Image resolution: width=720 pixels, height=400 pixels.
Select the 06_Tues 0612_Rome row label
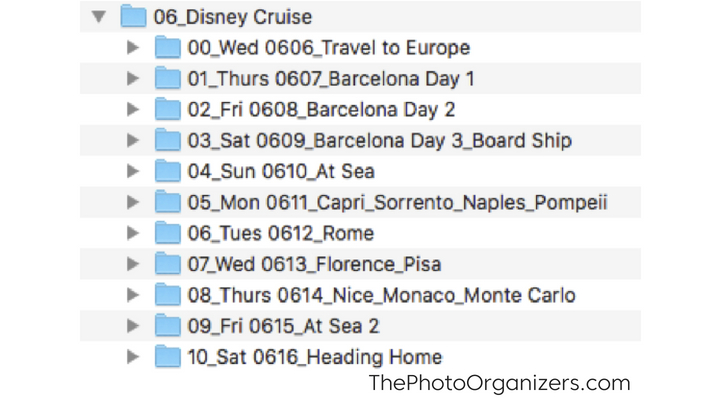[x=281, y=233]
